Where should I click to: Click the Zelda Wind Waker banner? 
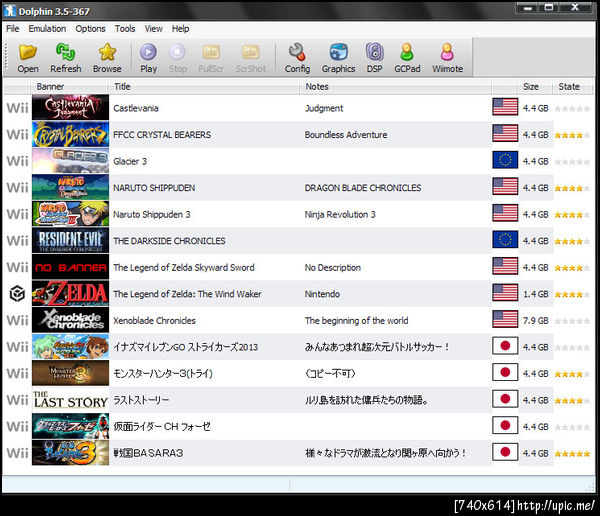pyautogui.click(x=70, y=294)
